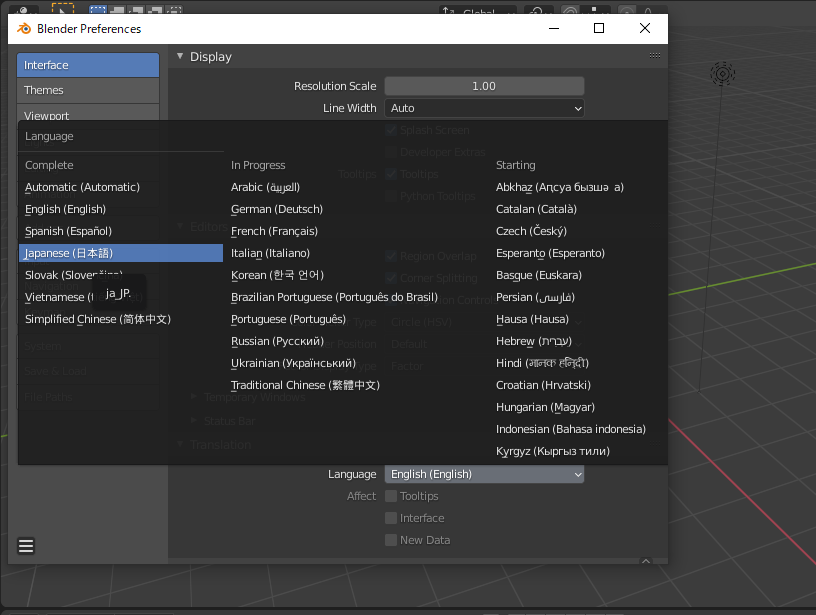Choose Persian language option

click(x=536, y=297)
